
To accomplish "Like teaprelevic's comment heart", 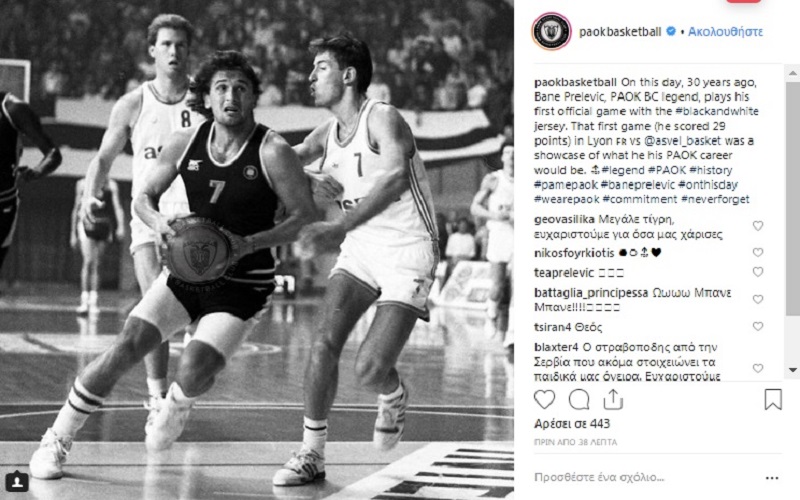I will tap(758, 272).
